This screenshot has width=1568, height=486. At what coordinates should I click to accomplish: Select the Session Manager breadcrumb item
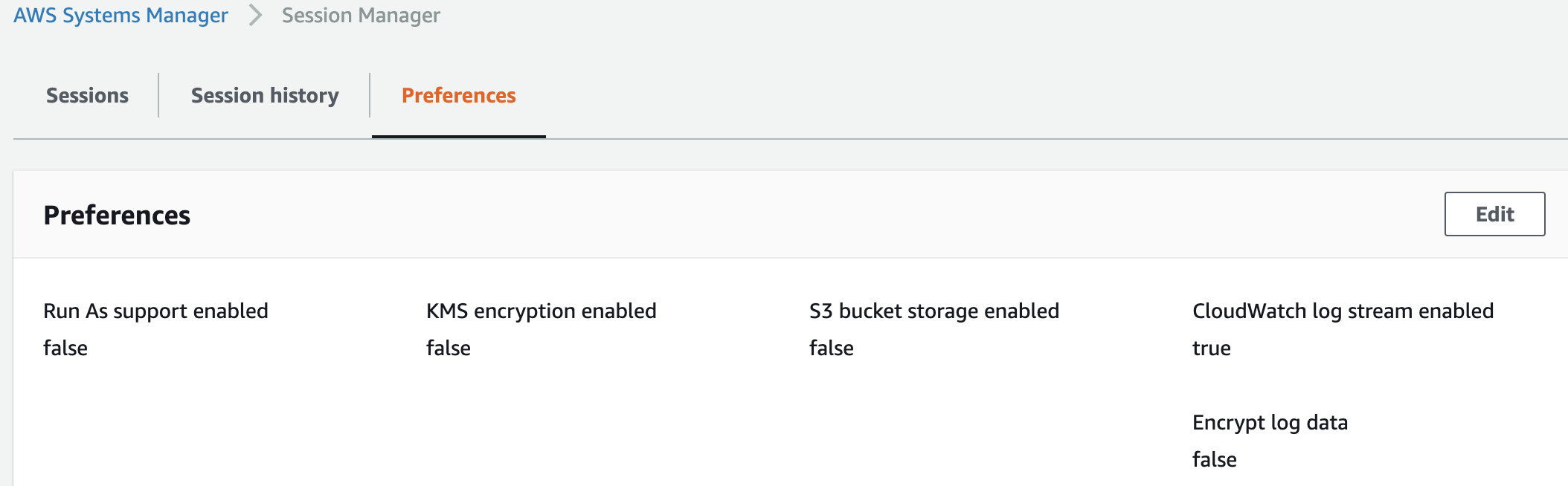click(x=361, y=16)
